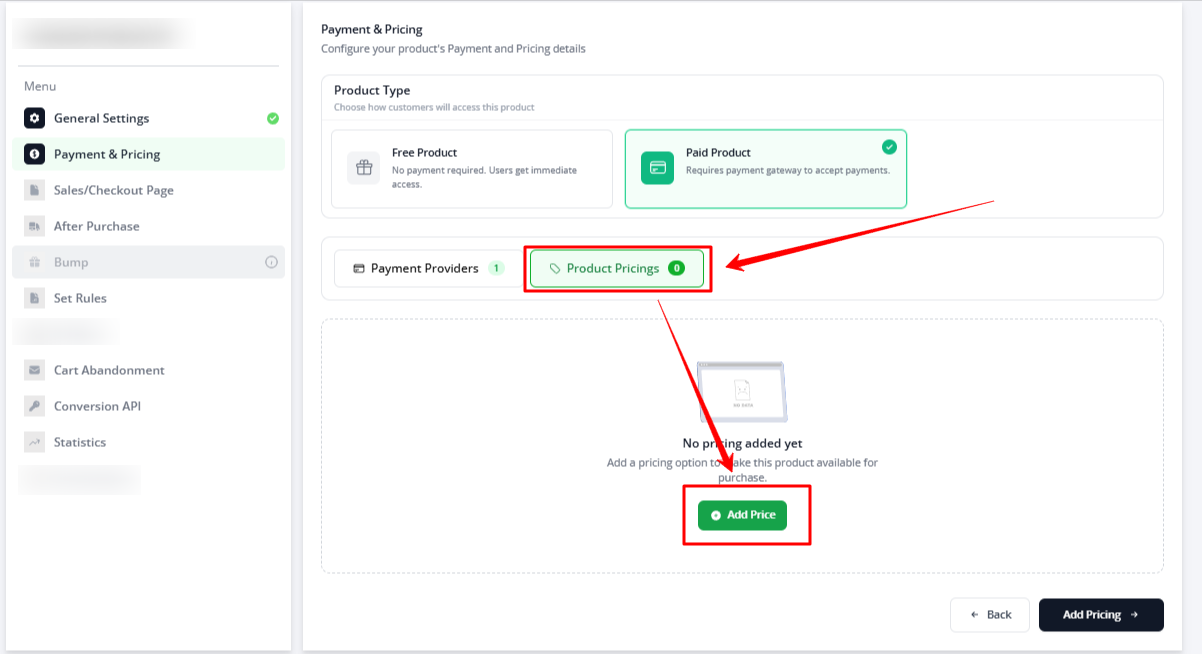Select Payment & Pricing in sidebar
1202x654 pixels.
[149, 154]
